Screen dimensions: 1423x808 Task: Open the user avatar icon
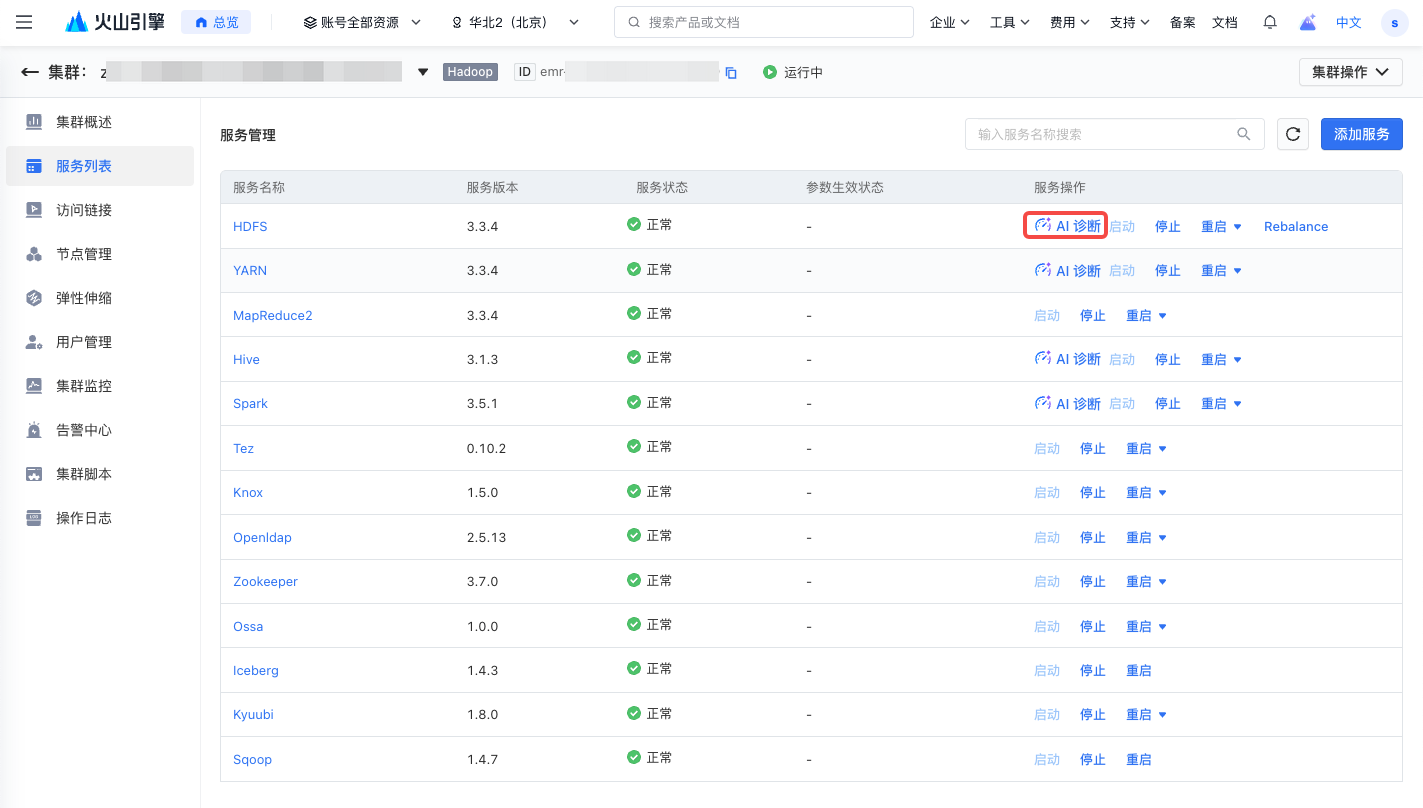click(x=1394, y=23)
